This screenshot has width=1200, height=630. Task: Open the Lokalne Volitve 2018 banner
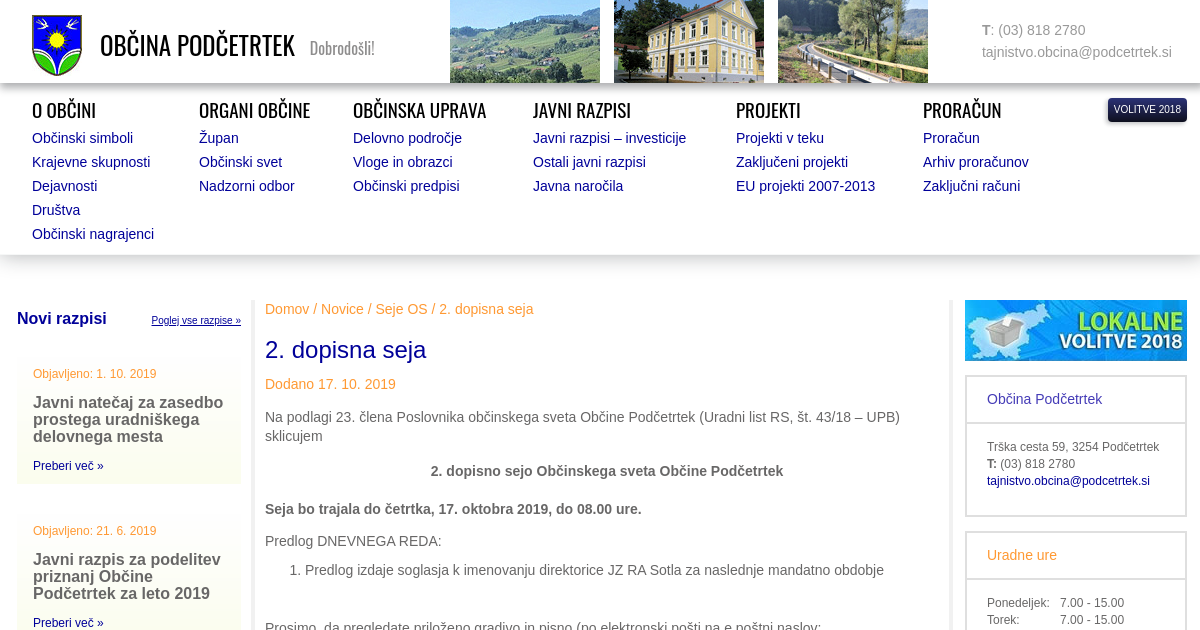pyautogui.click(x=1075, y=330)
